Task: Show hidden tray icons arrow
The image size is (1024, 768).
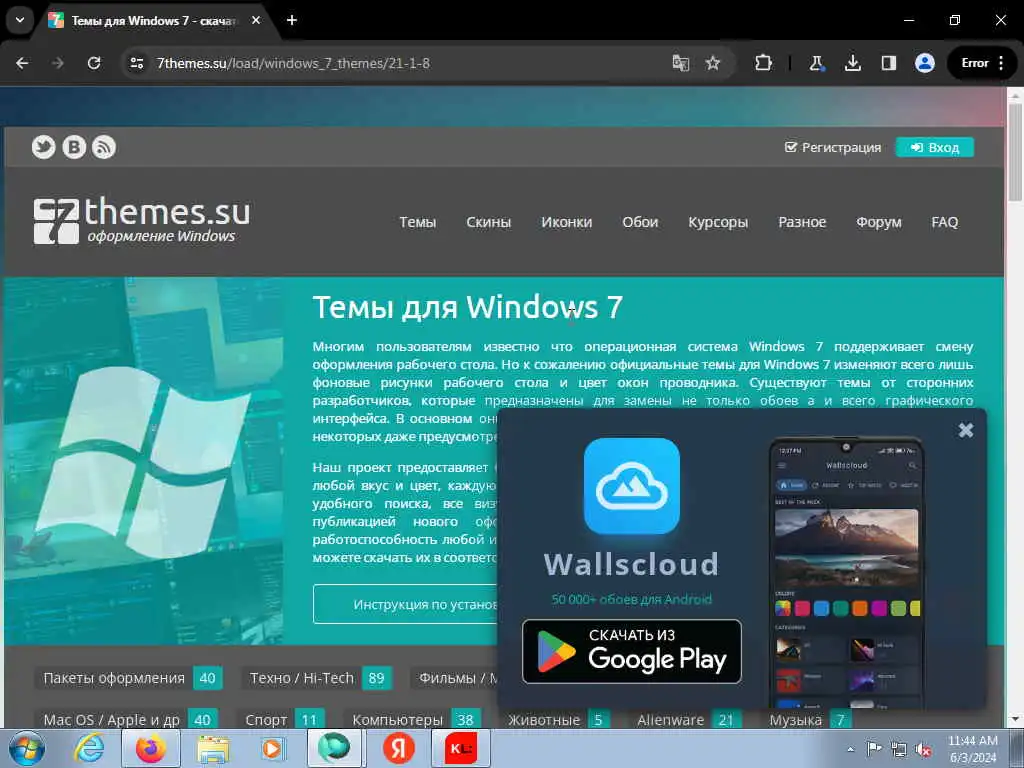Action: 850,749
